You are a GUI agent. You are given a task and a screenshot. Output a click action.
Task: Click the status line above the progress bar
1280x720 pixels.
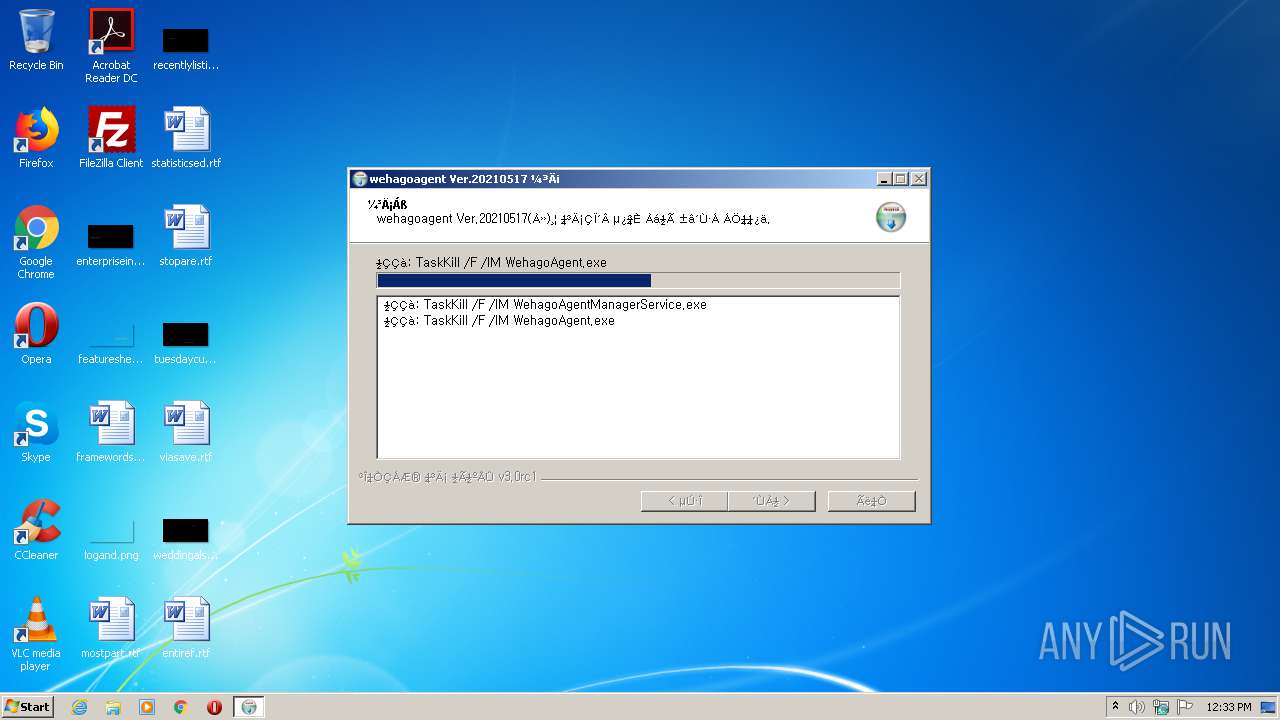(x=491, y=263)
